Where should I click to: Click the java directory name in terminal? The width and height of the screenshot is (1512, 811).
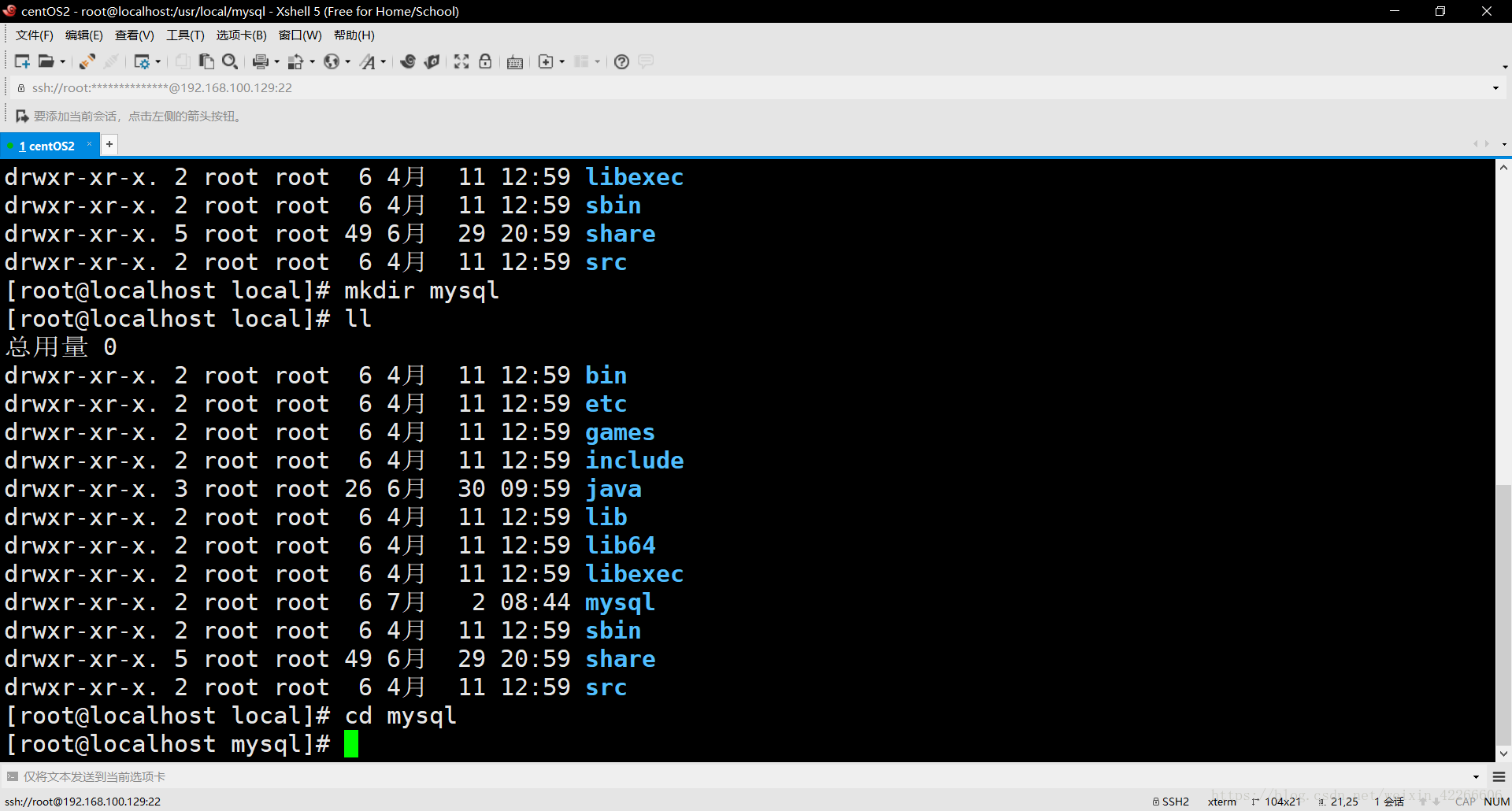pos(613,489)
